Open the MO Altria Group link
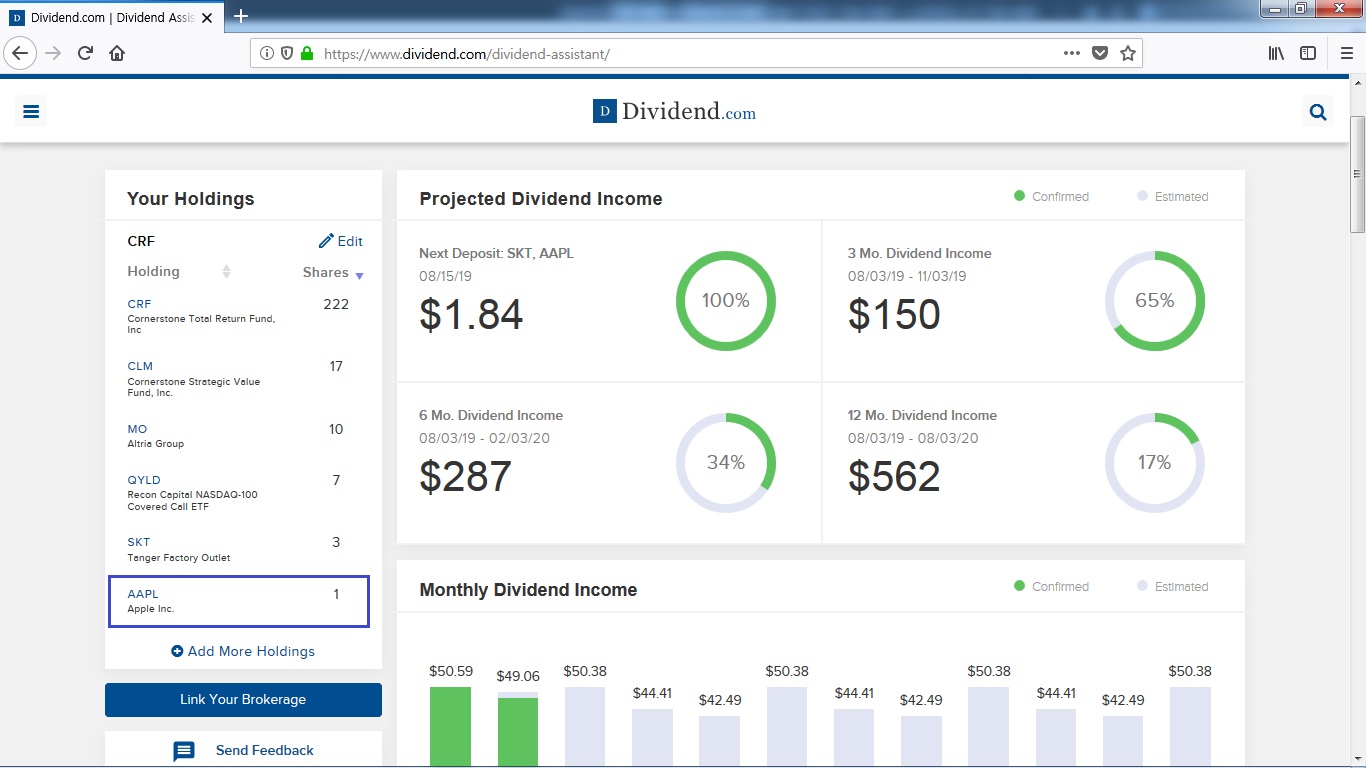 (x=137, y=429)
